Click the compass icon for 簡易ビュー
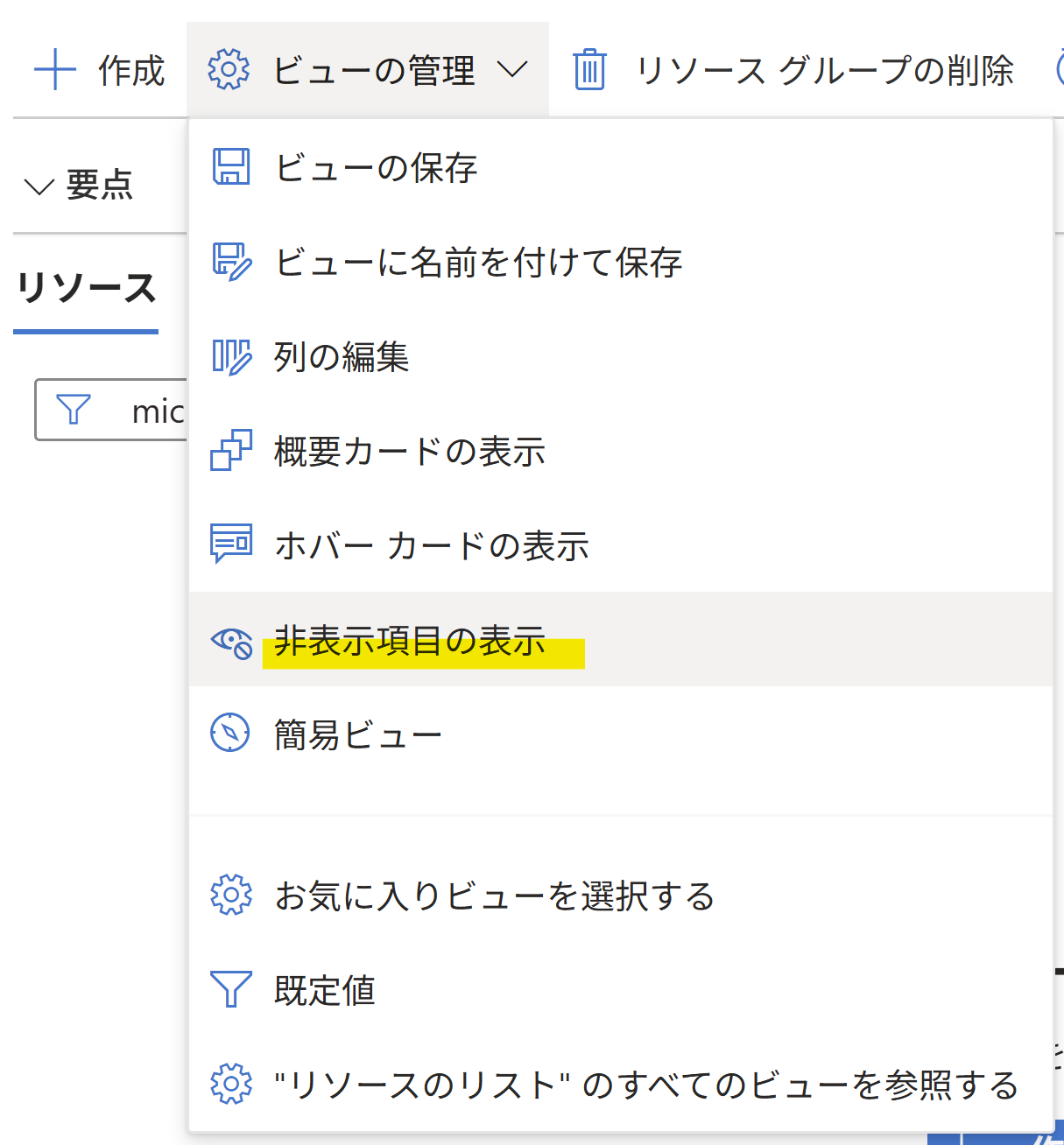Viewport: 1064px width, 1145px height. coord(229,735)
